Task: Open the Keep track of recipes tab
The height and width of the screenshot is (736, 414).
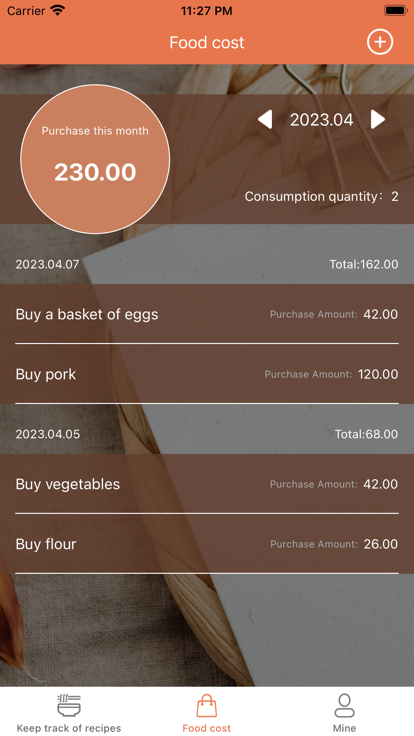Action: pos(69,713)
